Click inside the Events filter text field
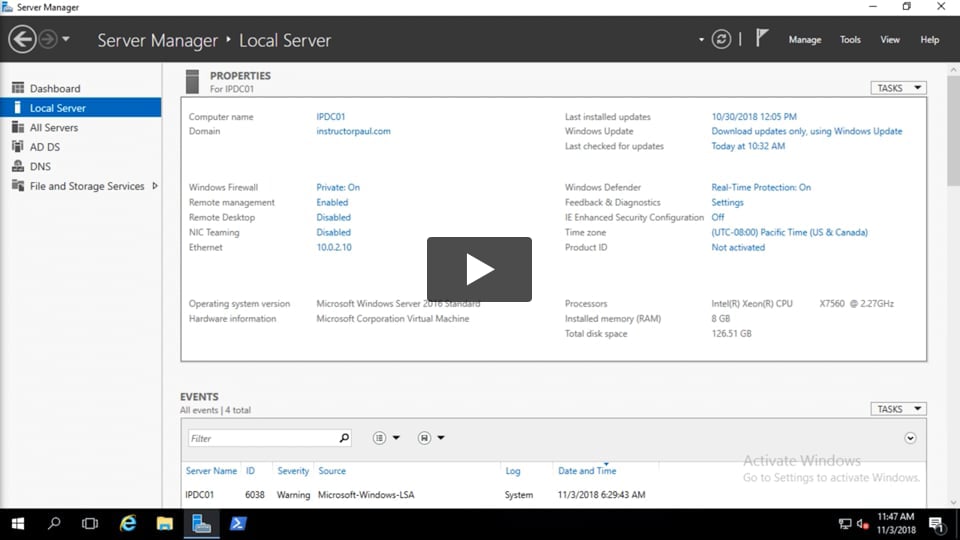The image size is (960, 540). pyautogui.click(x=262, y=438)
